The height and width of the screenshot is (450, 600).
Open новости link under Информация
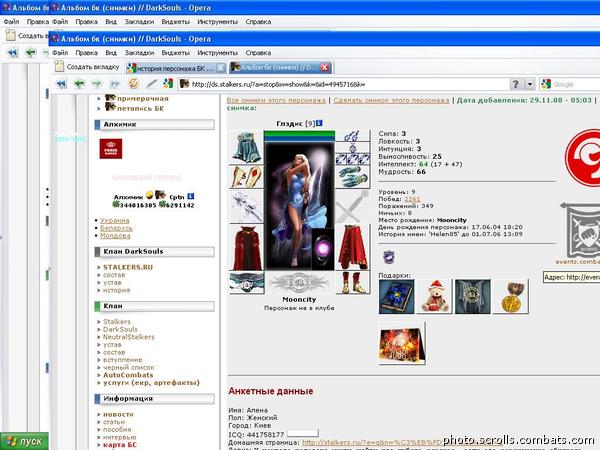pos(118,414)
